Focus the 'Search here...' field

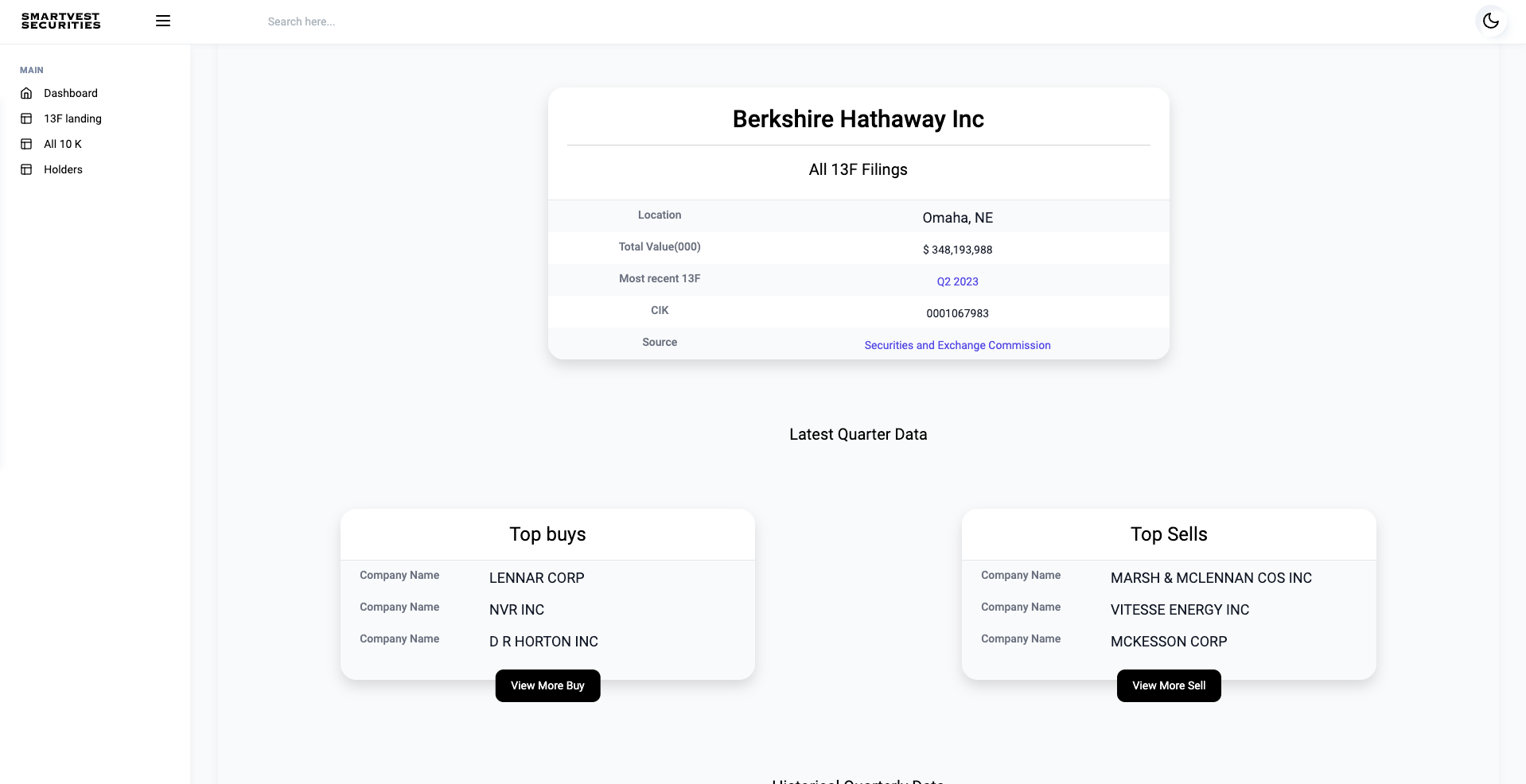(x=301, y=21)
